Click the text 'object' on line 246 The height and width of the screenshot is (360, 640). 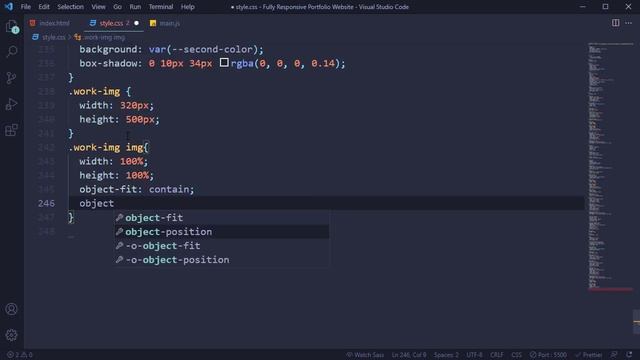click(97, 203)
